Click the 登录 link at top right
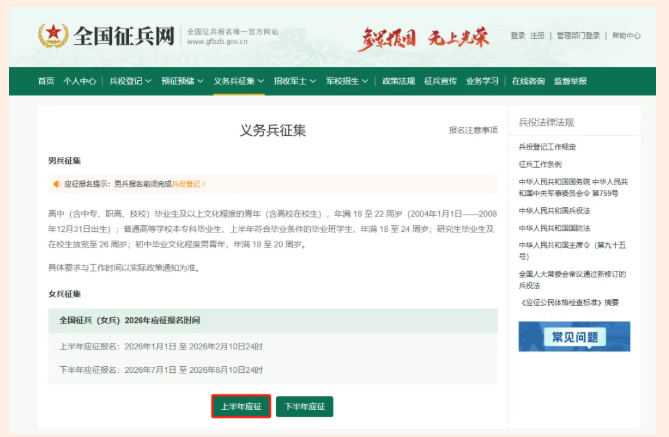The image size is (669, 437). [517, 35]
